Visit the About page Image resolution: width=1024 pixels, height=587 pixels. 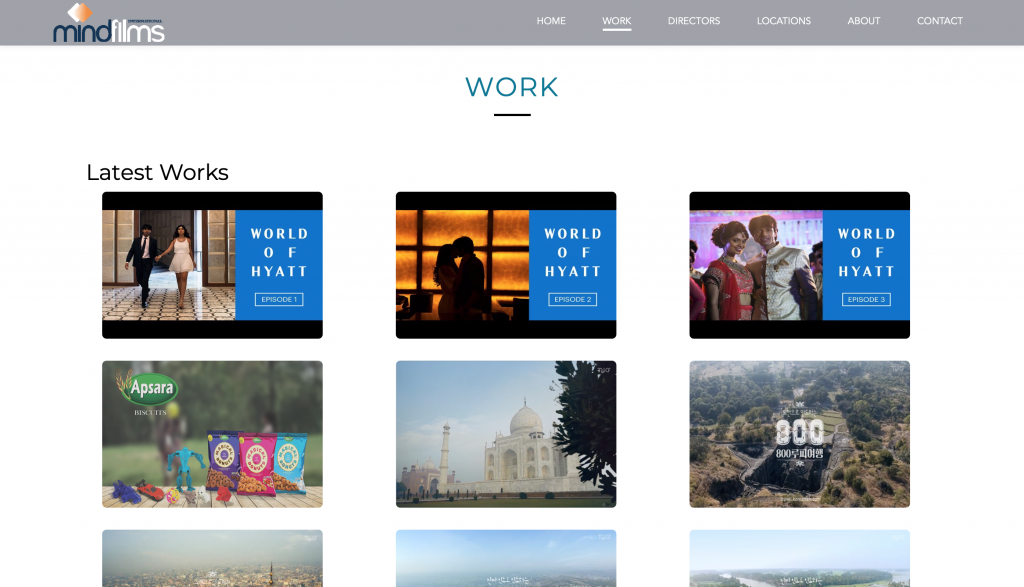pos(863,21)
